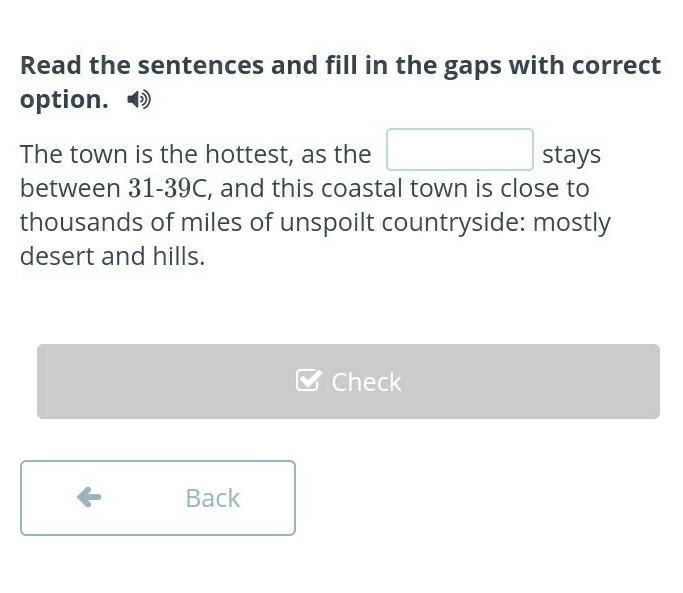This screenshot has width=683, height=593.
Task: Play the audio with the speaker icon
Action: [x=139, y=99]
